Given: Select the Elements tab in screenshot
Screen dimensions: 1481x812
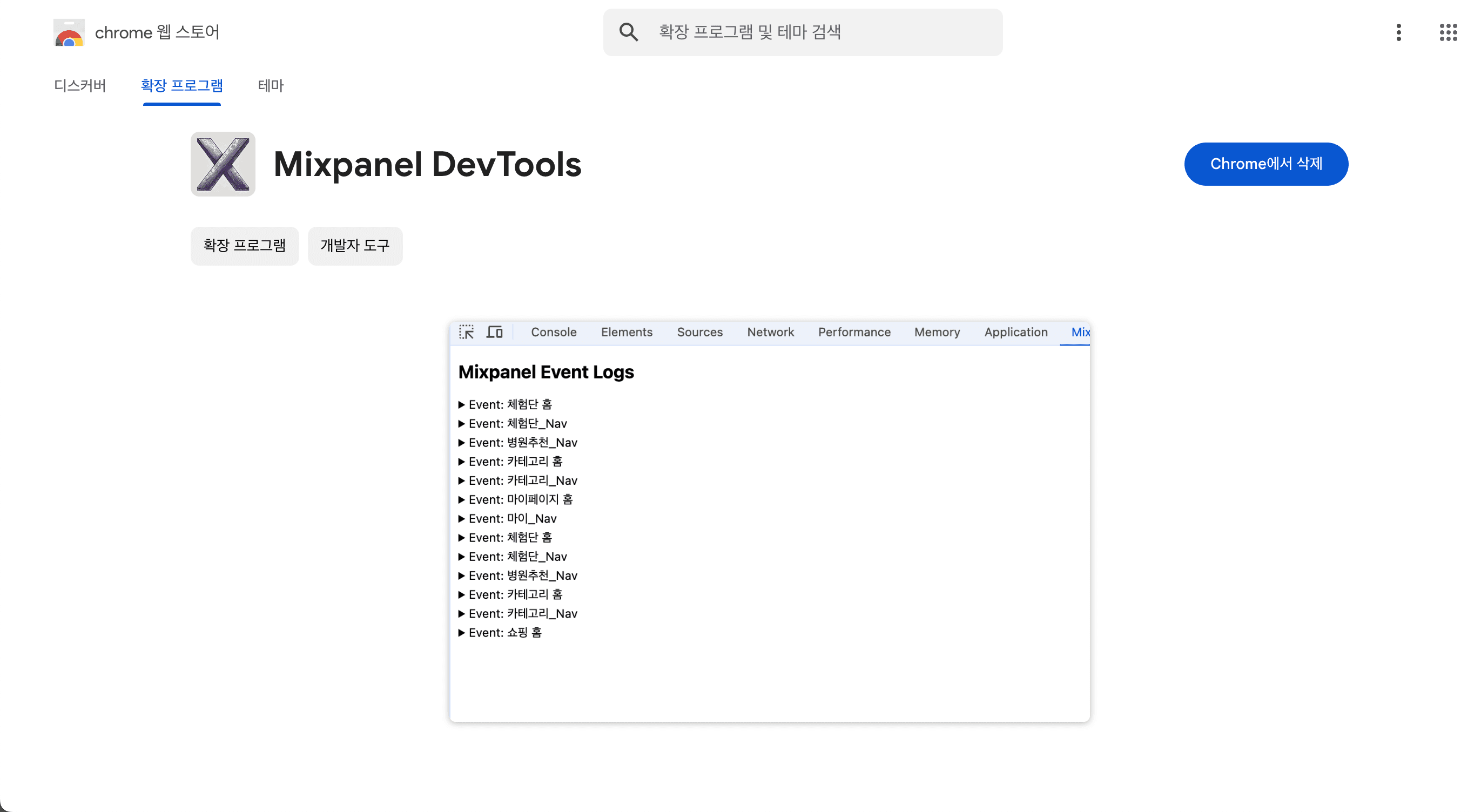Looking at the screenshot, I should pyautogui.click(x=627, y=332).
